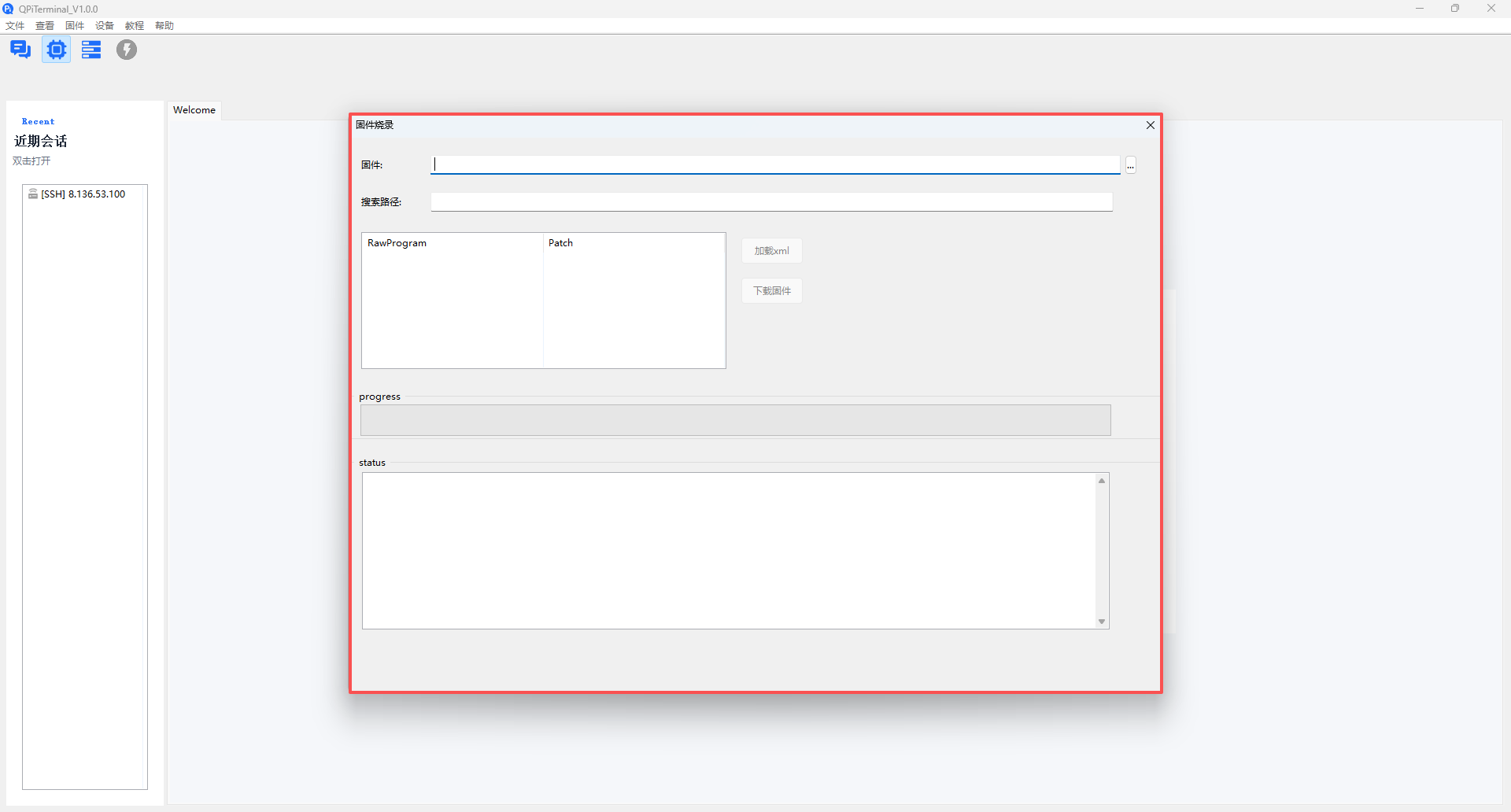Click the server icon beside SSH entry
Viewport: 1511px width, 812px height.
click(x=33, y=194)
